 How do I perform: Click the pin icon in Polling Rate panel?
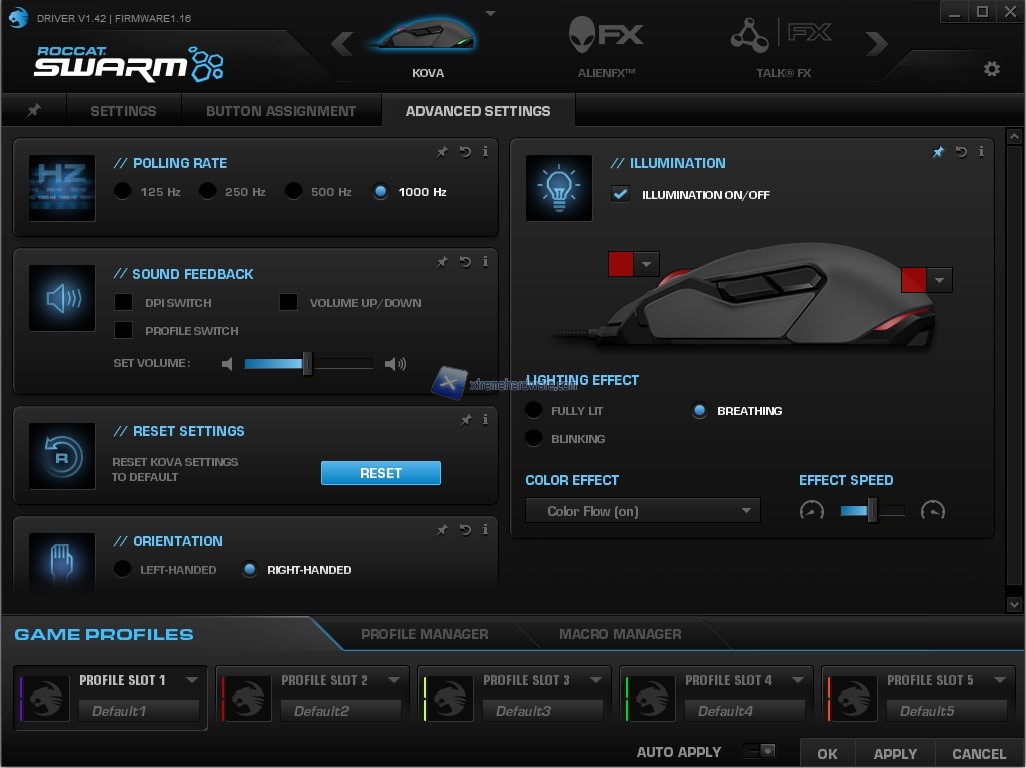(442, 152)
